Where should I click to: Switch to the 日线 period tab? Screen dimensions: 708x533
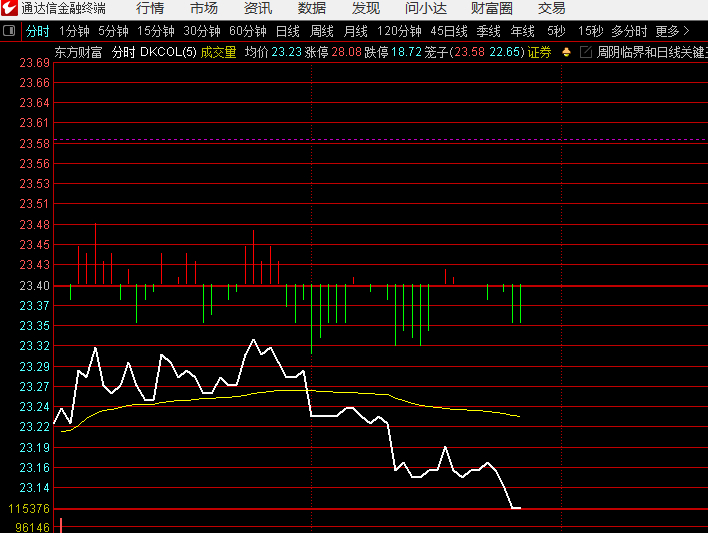tap(288, 31)
